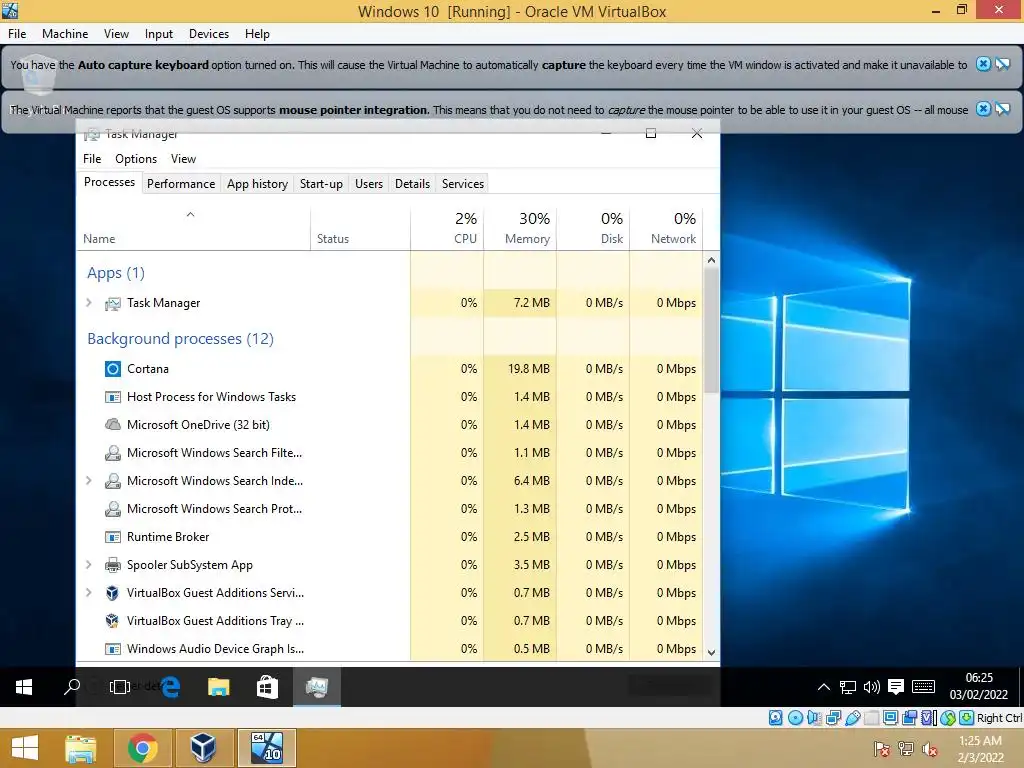Open Task Manager's File menu
The image size is (1024, 768).
92,159
